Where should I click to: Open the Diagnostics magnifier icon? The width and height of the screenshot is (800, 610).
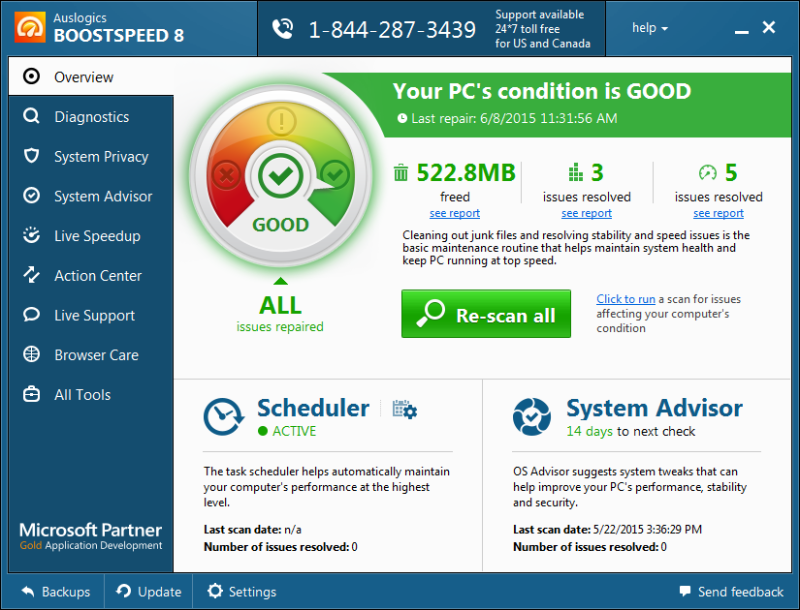tap(30, 117)
